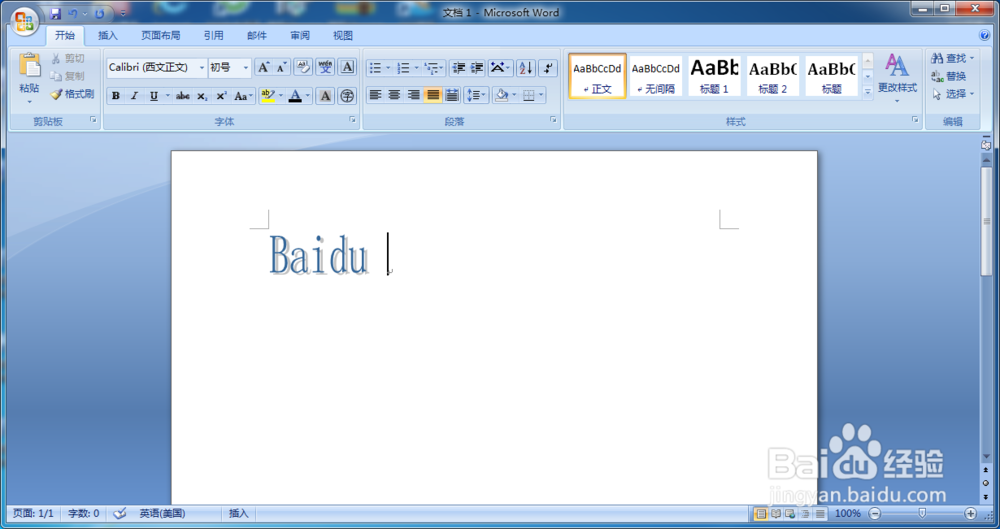Center align the paragraph
1000x529 pixels.
394,96
